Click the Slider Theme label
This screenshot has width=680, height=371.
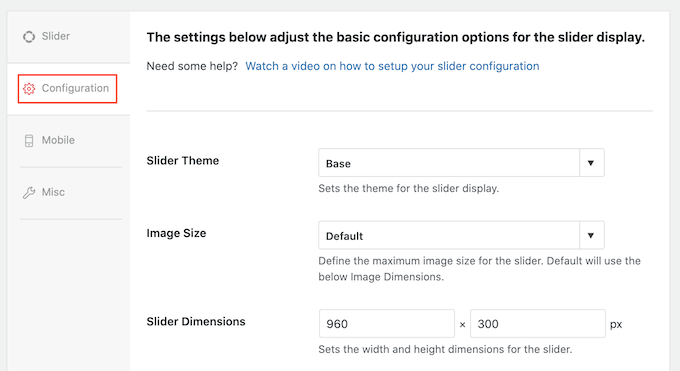point(183,161)
